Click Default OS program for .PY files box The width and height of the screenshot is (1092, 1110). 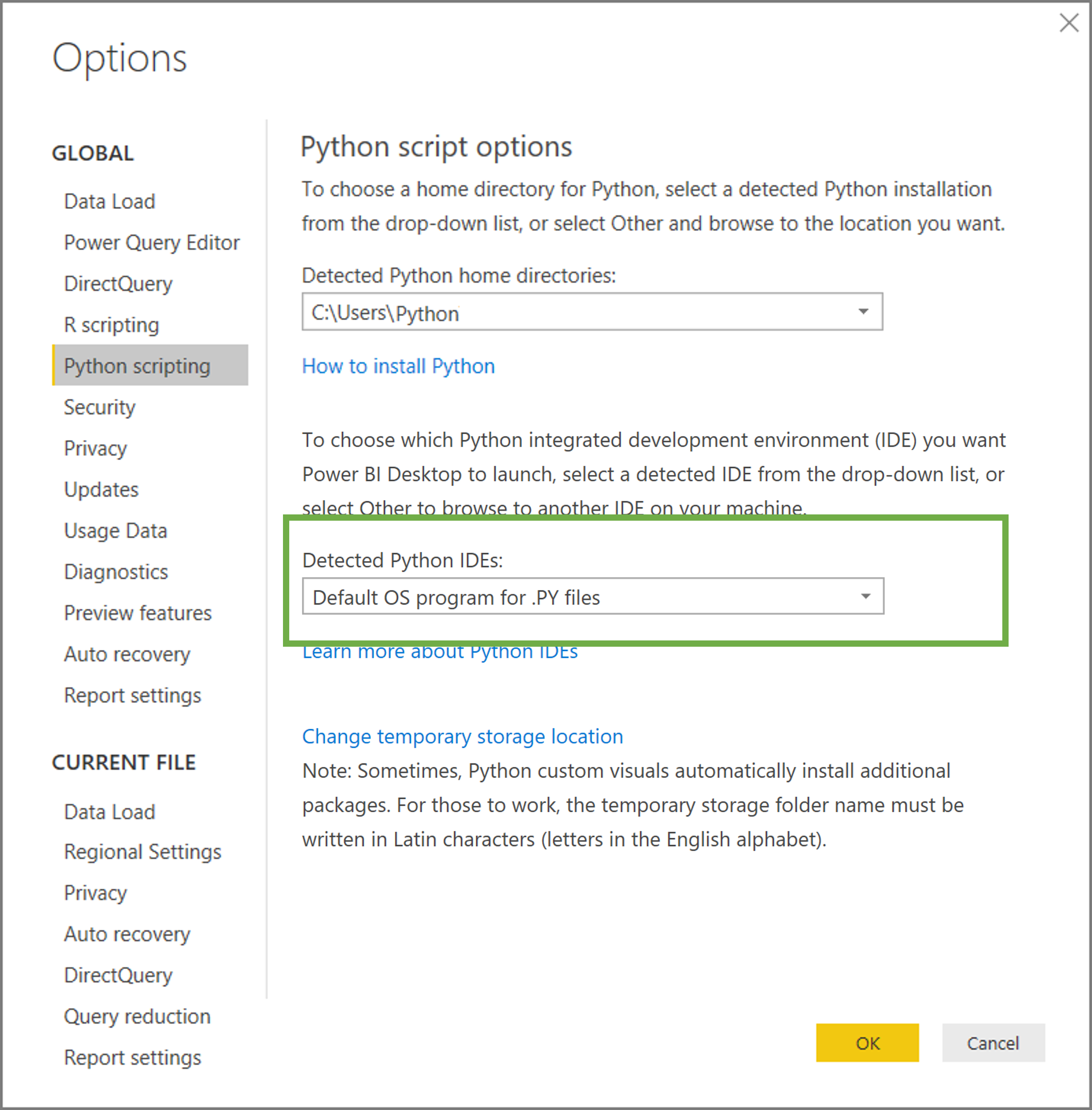[593, 596]
